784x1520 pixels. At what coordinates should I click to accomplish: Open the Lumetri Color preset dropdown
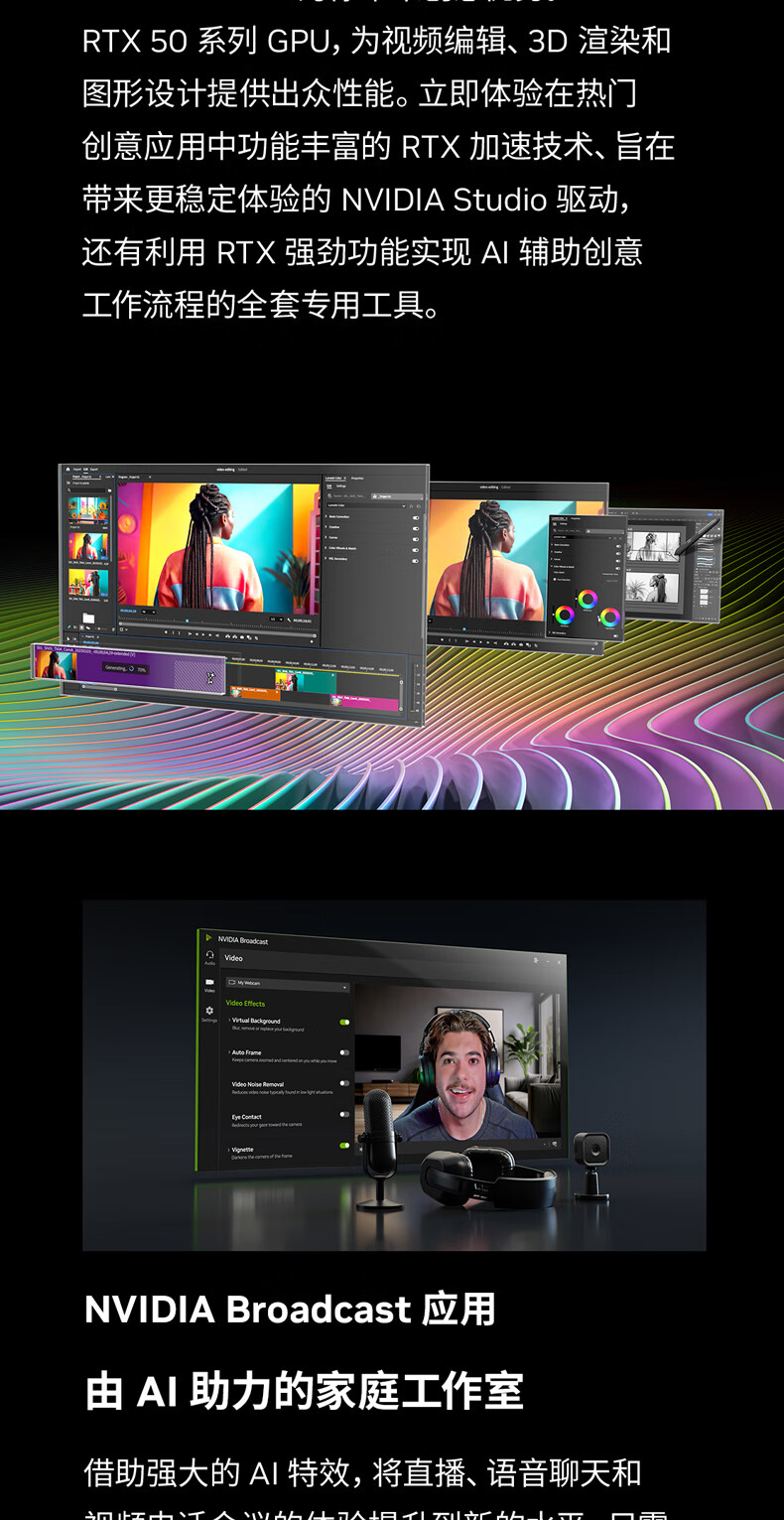pyautogui.click(x=366, y=506)
